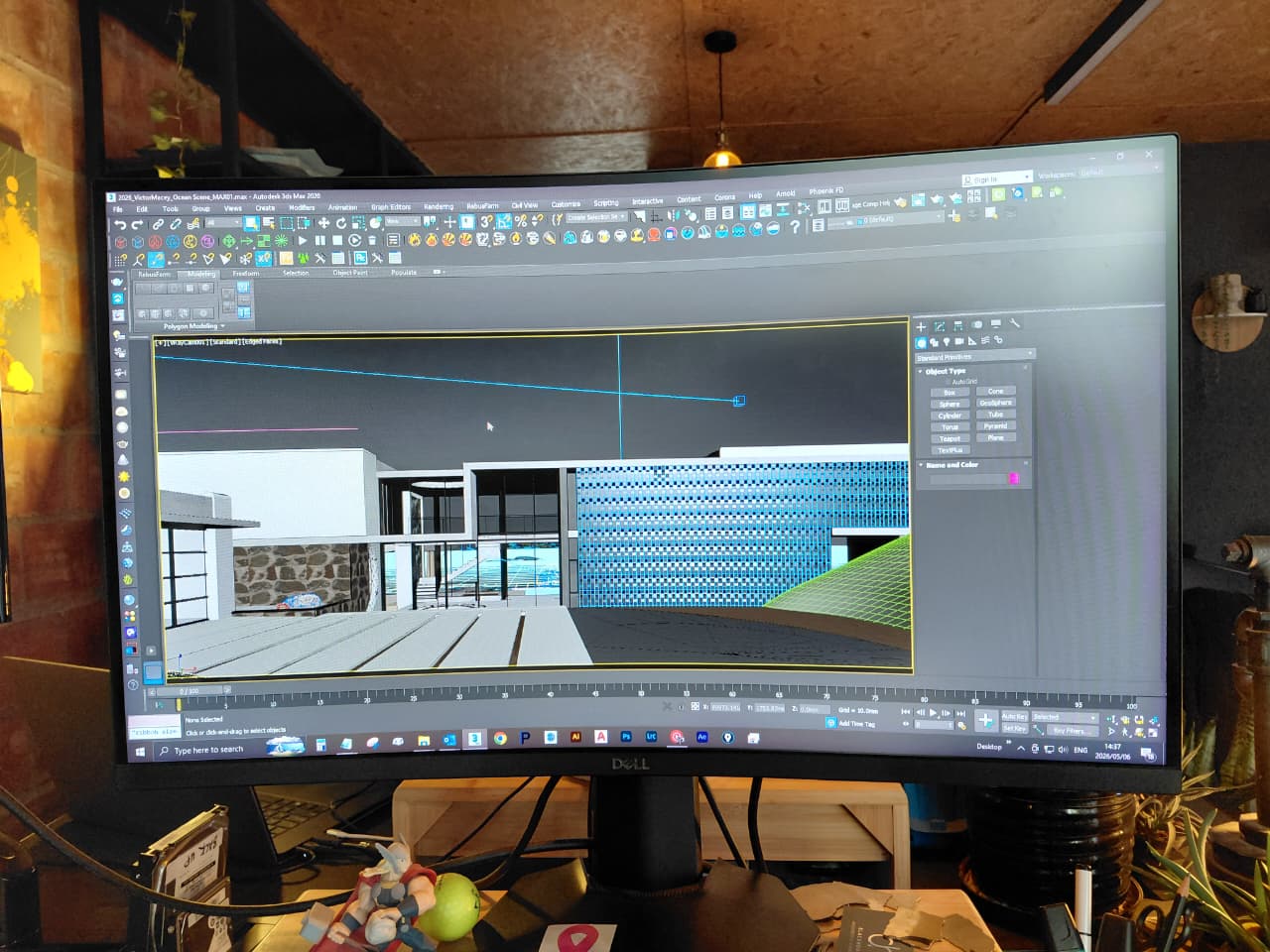Open the File menu

coord(118,209)
